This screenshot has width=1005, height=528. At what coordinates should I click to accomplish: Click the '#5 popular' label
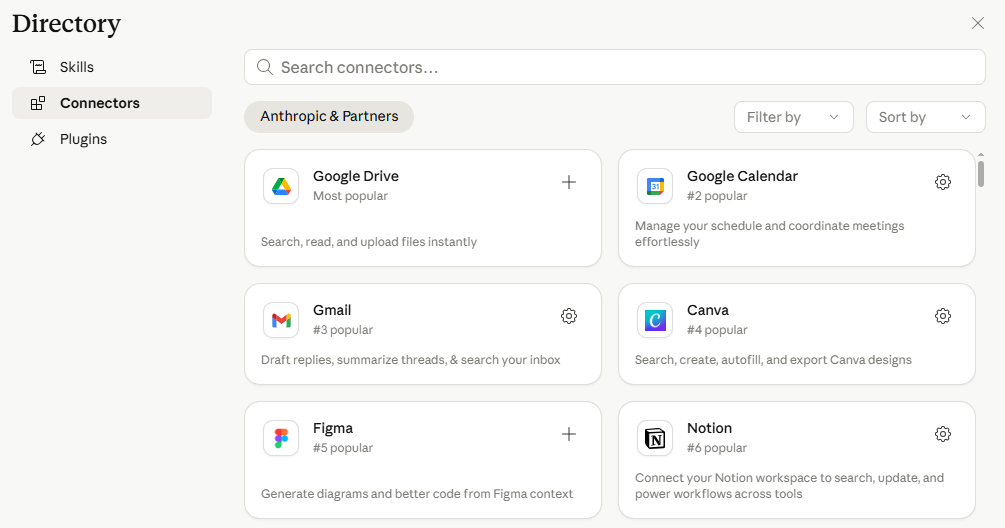[x=343, y=448]
